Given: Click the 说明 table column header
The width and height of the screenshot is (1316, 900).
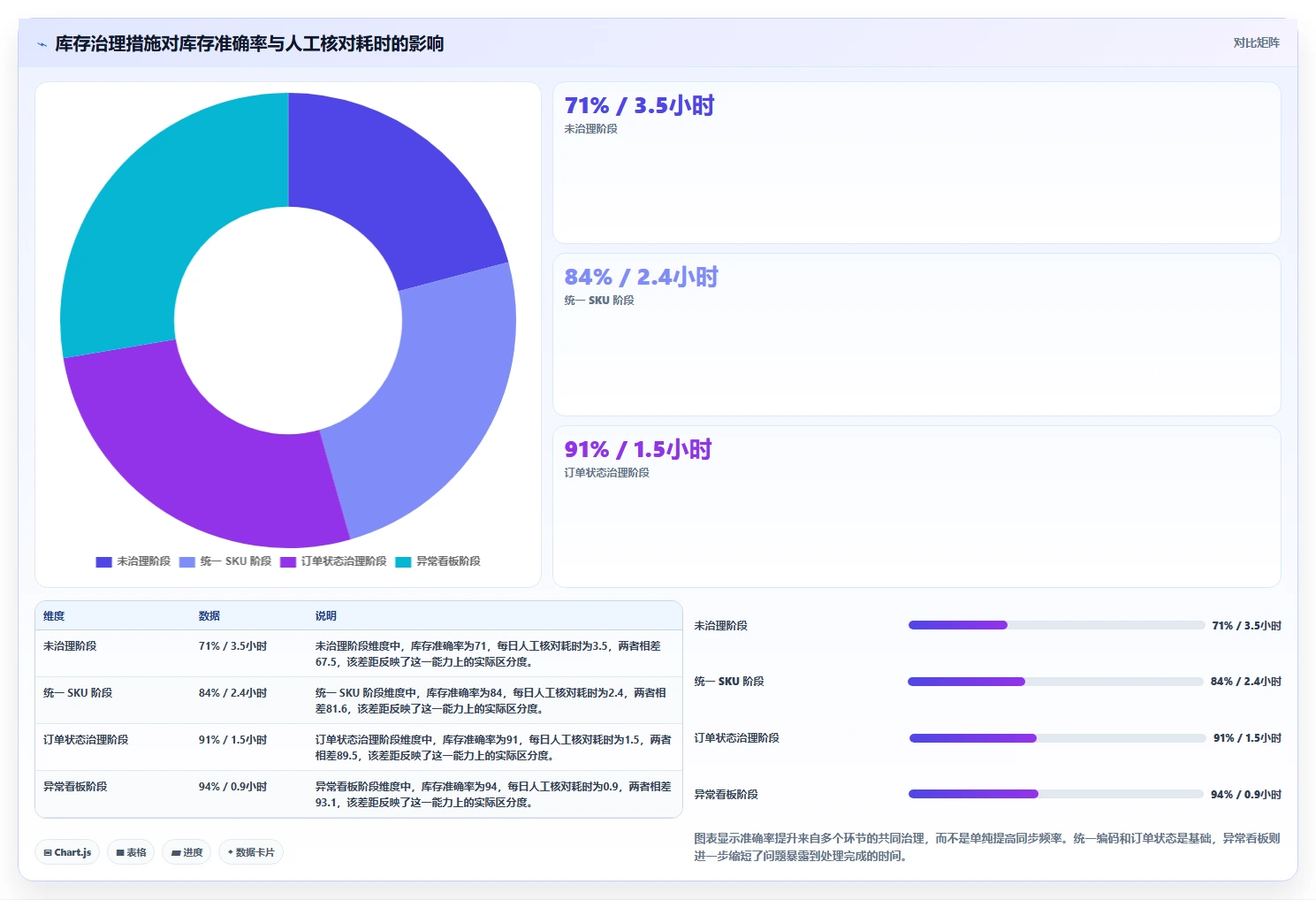Looking at the screenshot, I should pyautogui.click(x=326, y=616).
